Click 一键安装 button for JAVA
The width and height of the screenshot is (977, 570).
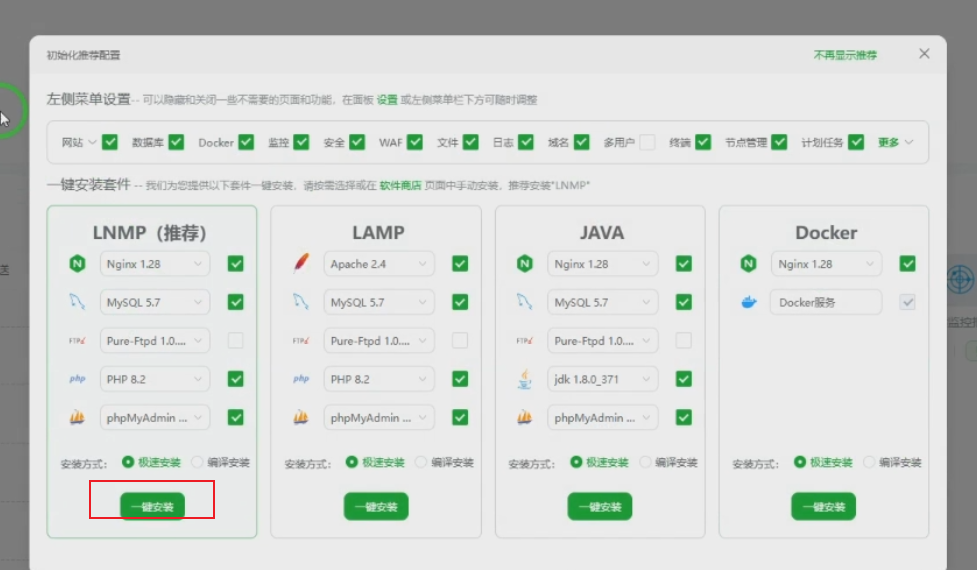[599, 506]
